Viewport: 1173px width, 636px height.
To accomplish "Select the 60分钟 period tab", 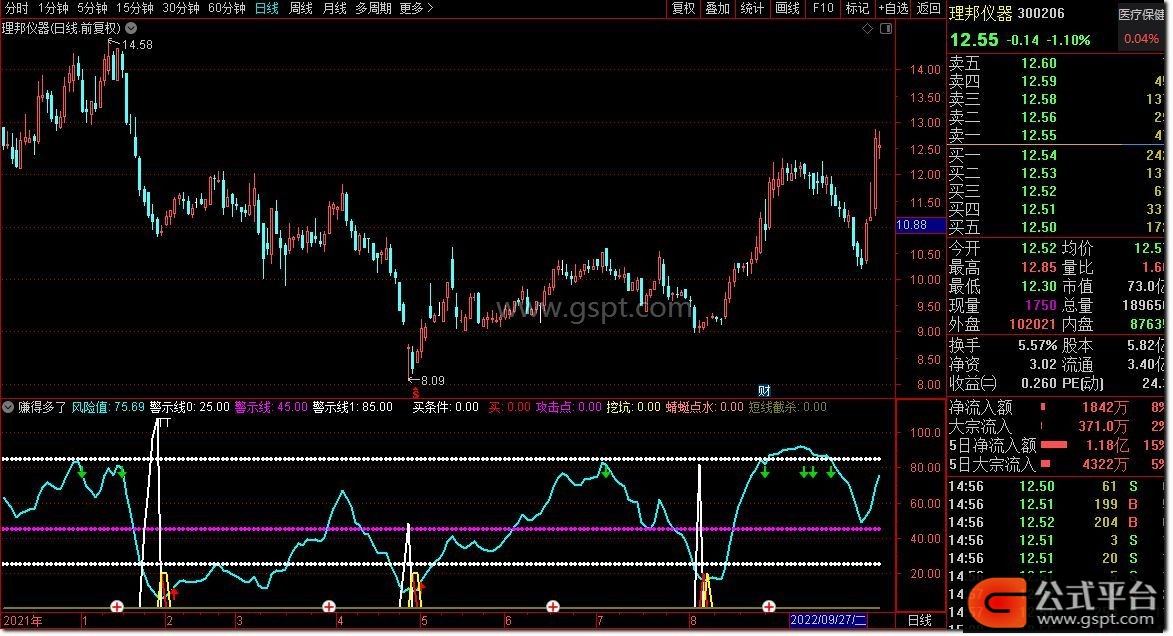I will (227, 8).
